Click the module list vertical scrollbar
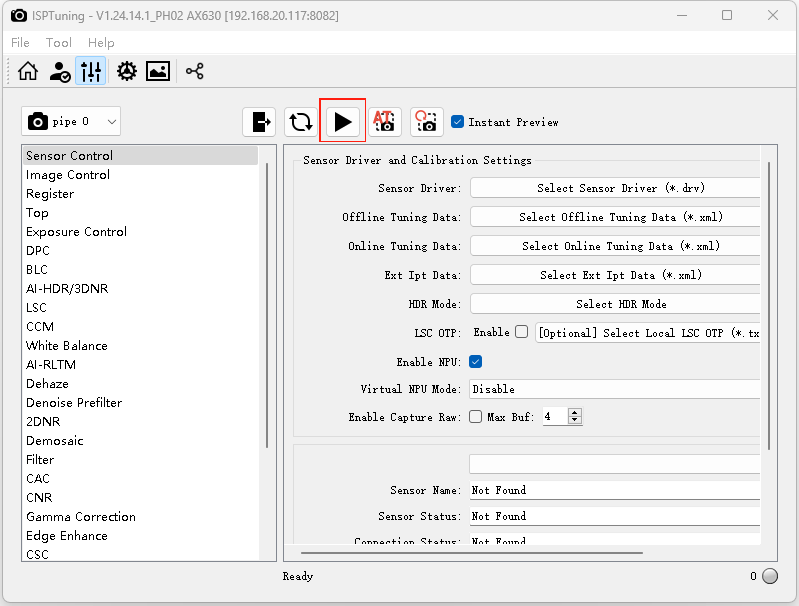799x606 pixels. 267,306
